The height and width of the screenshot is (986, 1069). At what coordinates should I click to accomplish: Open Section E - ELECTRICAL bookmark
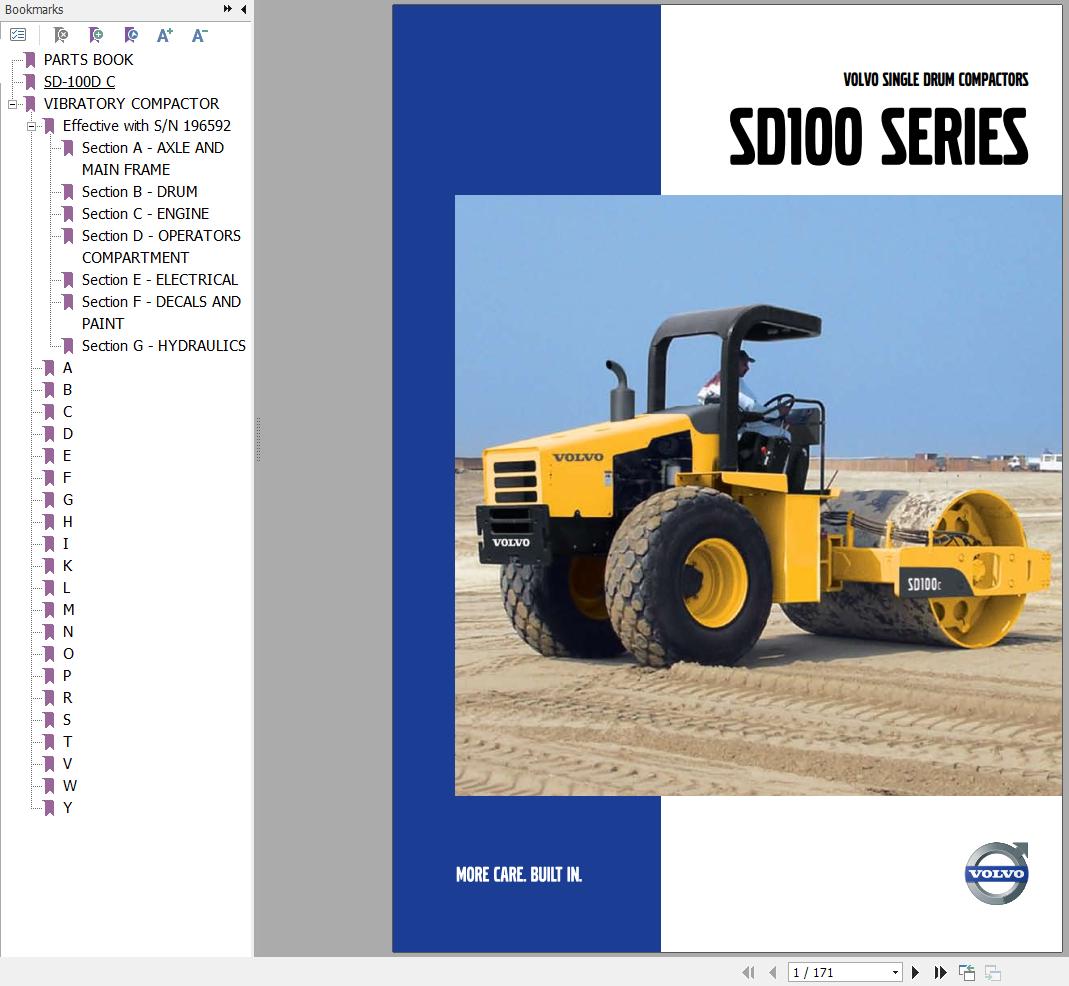pos(160,280)
